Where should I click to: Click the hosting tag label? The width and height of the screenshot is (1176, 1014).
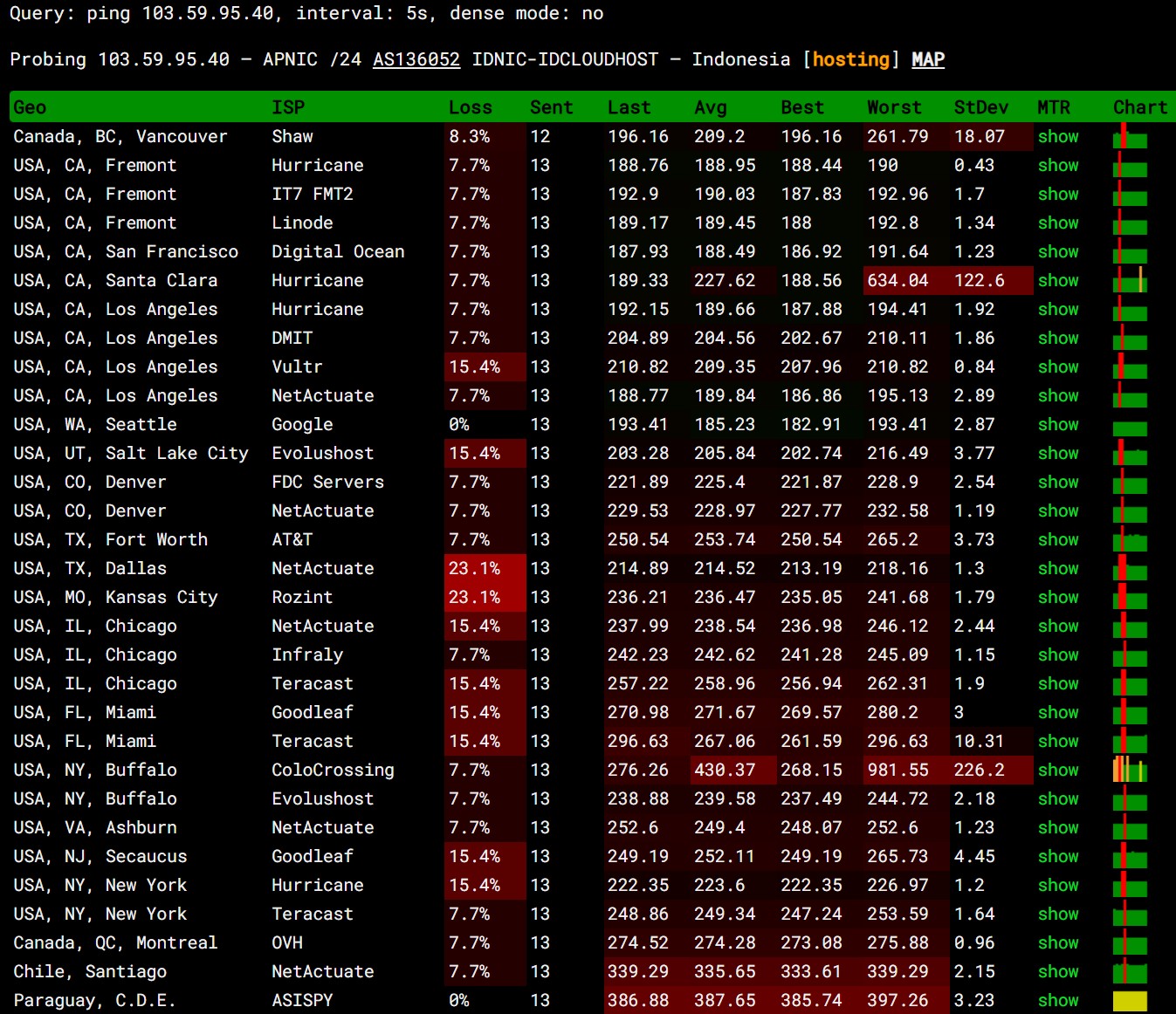click(x=851, y=59)
